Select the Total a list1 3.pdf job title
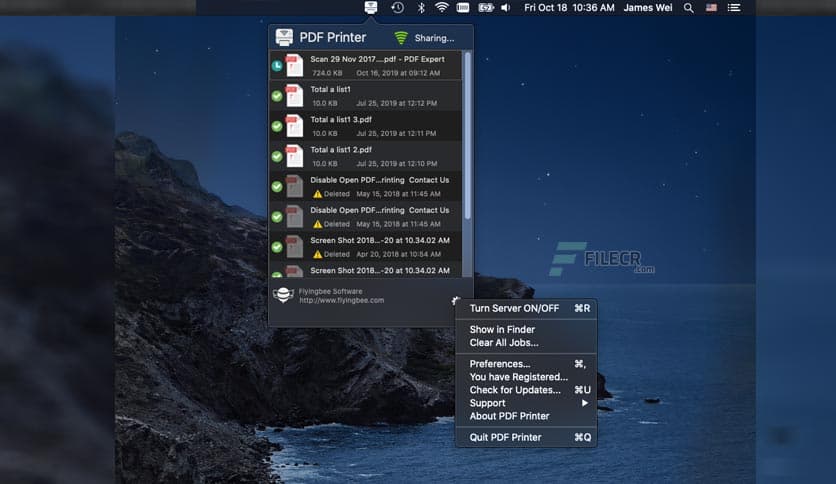 [341, 120]
